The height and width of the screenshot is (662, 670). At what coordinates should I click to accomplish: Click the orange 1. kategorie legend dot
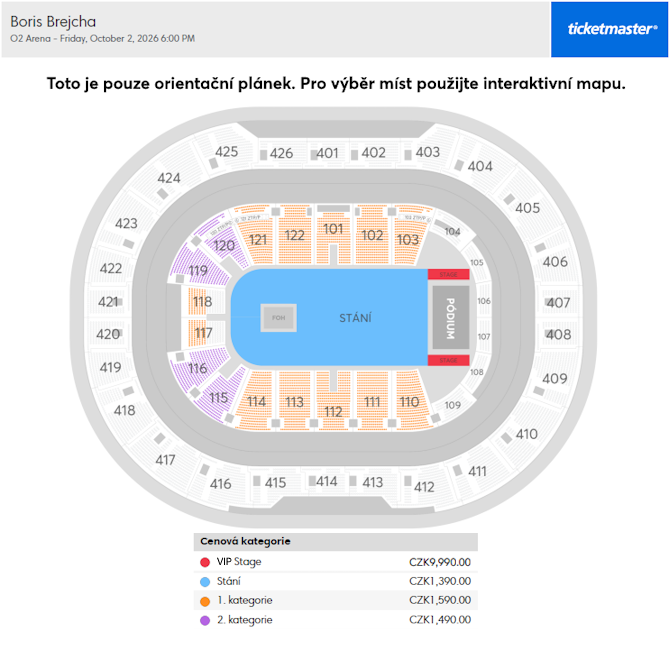pos(205,600)
